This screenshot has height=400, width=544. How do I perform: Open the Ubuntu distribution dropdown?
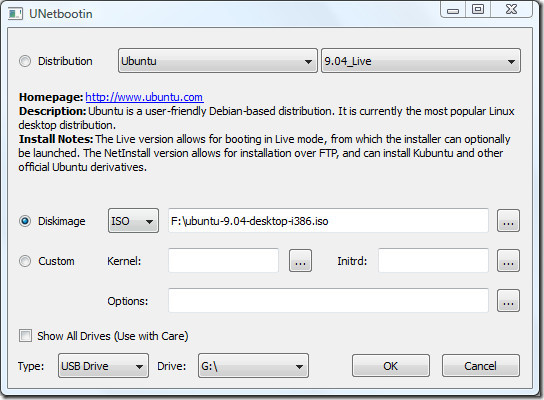[x=218, y=61]
